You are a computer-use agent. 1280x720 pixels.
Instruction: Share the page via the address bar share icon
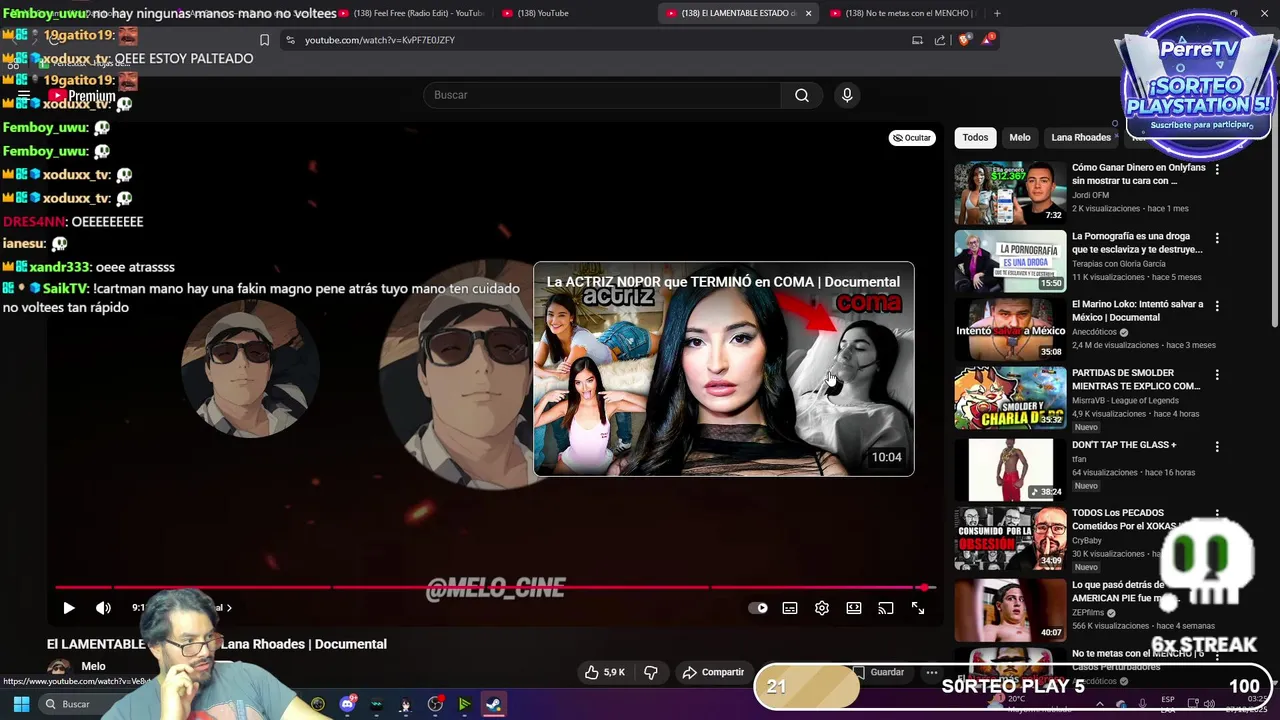(940, 40)
